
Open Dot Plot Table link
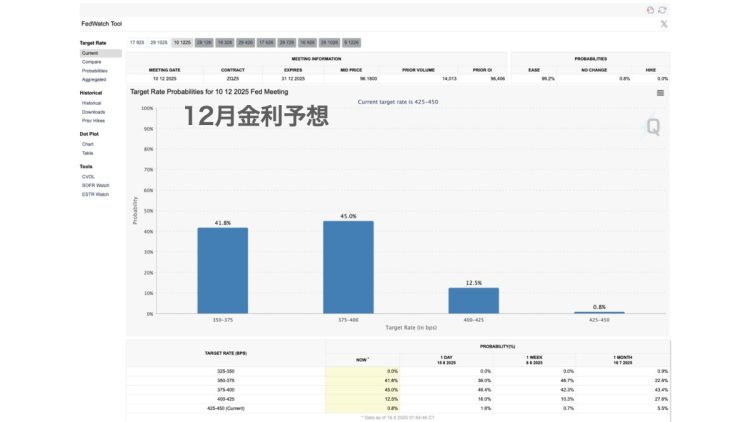click(x=88, y=153)
